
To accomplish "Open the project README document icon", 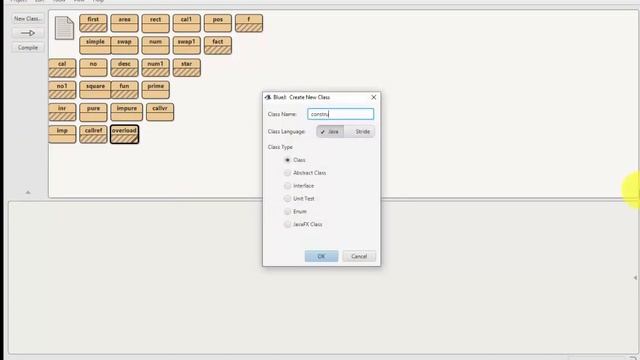I will tap(64, 28).
